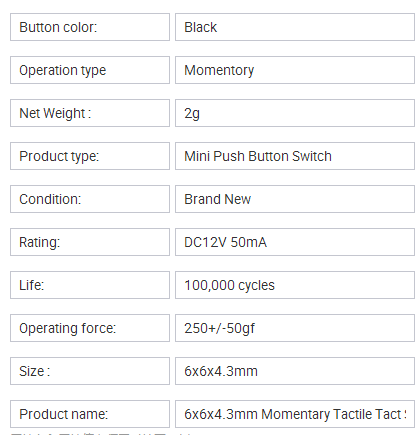This screenshot has height=435, width=420.
Task: Select the 6x6x4.3mm size value cell
Action: [295, 371]
